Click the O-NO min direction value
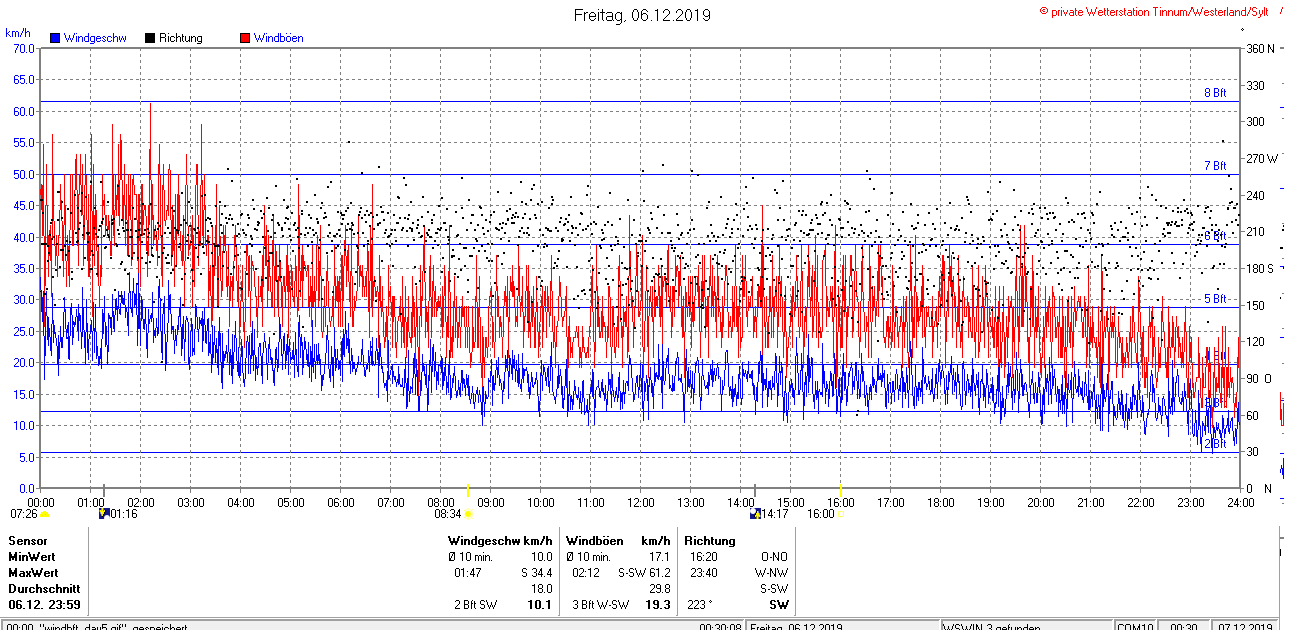 775,557
